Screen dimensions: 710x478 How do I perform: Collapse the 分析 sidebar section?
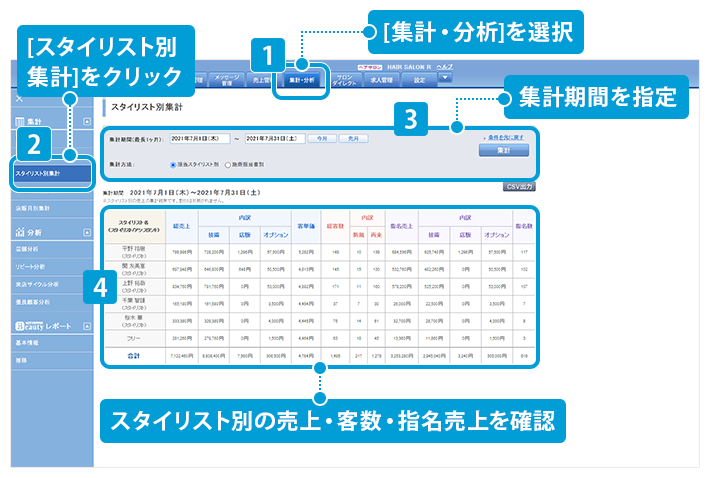(86, 231)
